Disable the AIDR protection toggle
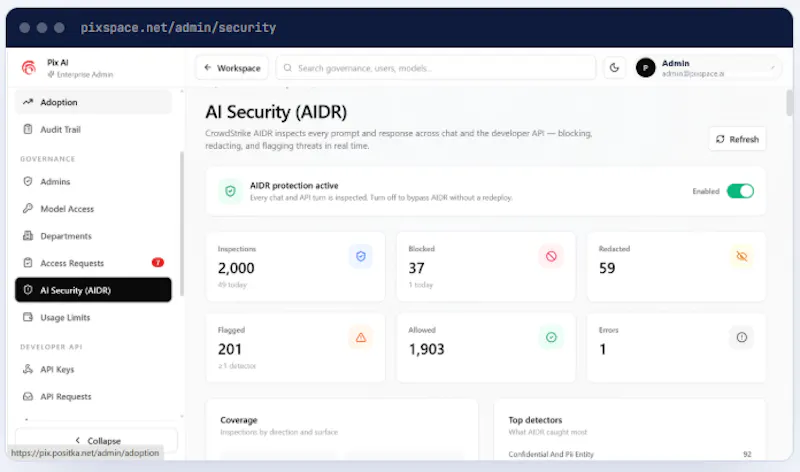The width and height of the screenshot is (800, 472). [740, 191]
